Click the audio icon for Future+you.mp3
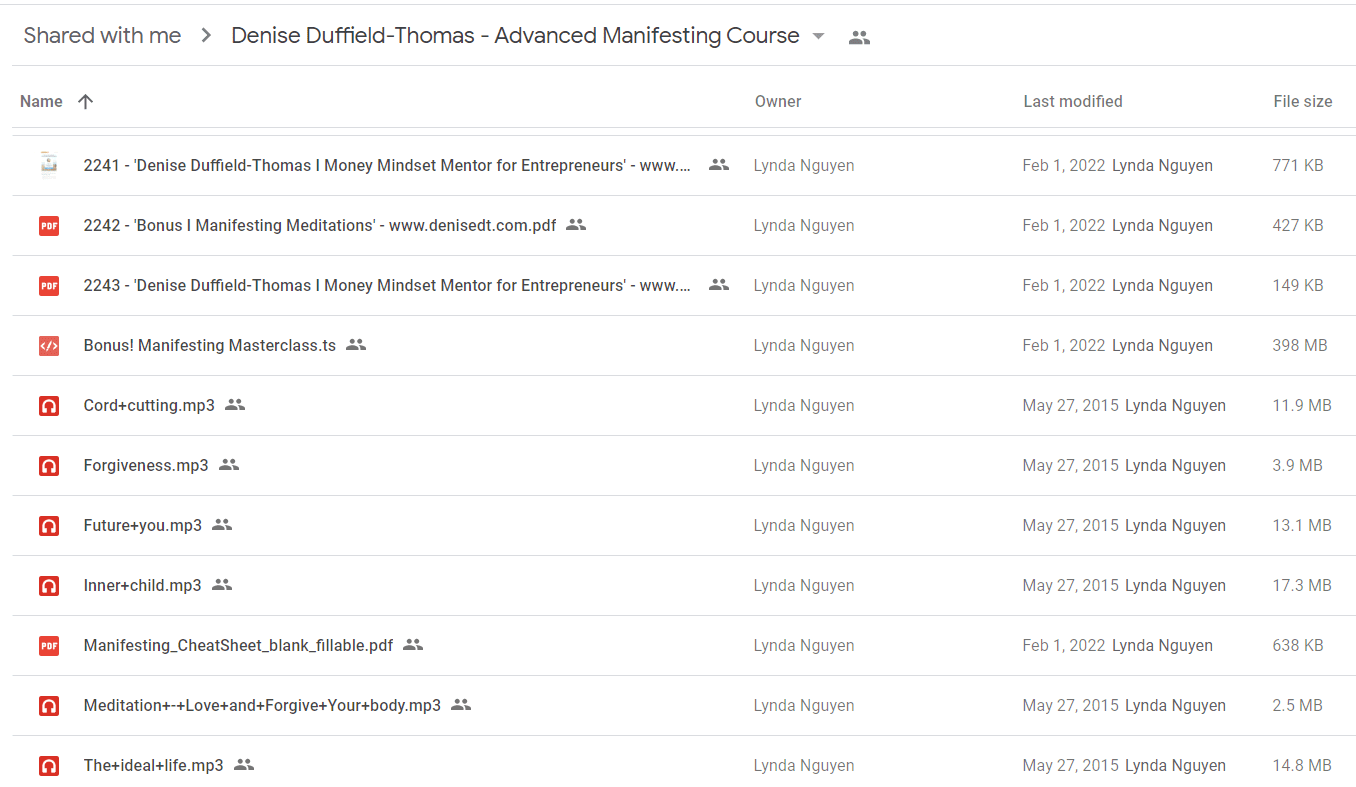The height and width of the screenshot is (787, 1356). click(x=49, y=526)
